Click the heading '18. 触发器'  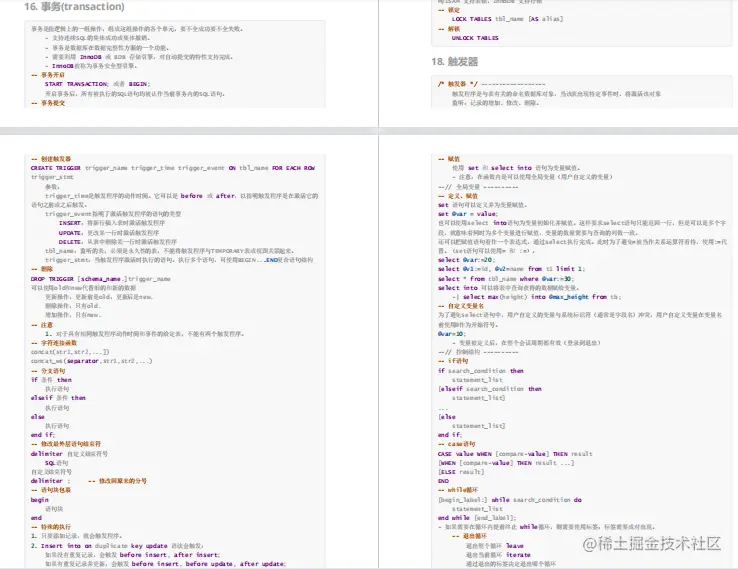pos(454,62)
